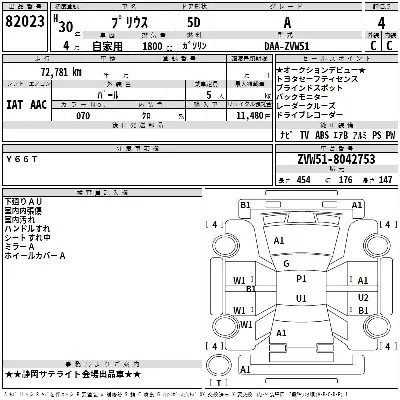Select the fuel type ガソリン
Image resolution: width=400 pixels, height=400 pixels.
[x=194, y=46]
